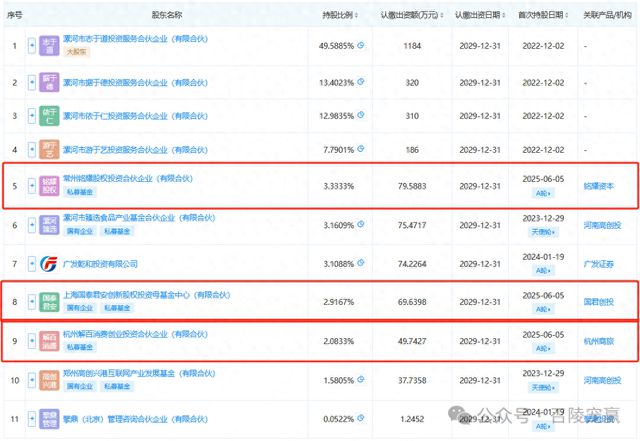The image size is (640, 441).
Task: Expand row 1 with the plus button
Action: (x=32, y=46)
